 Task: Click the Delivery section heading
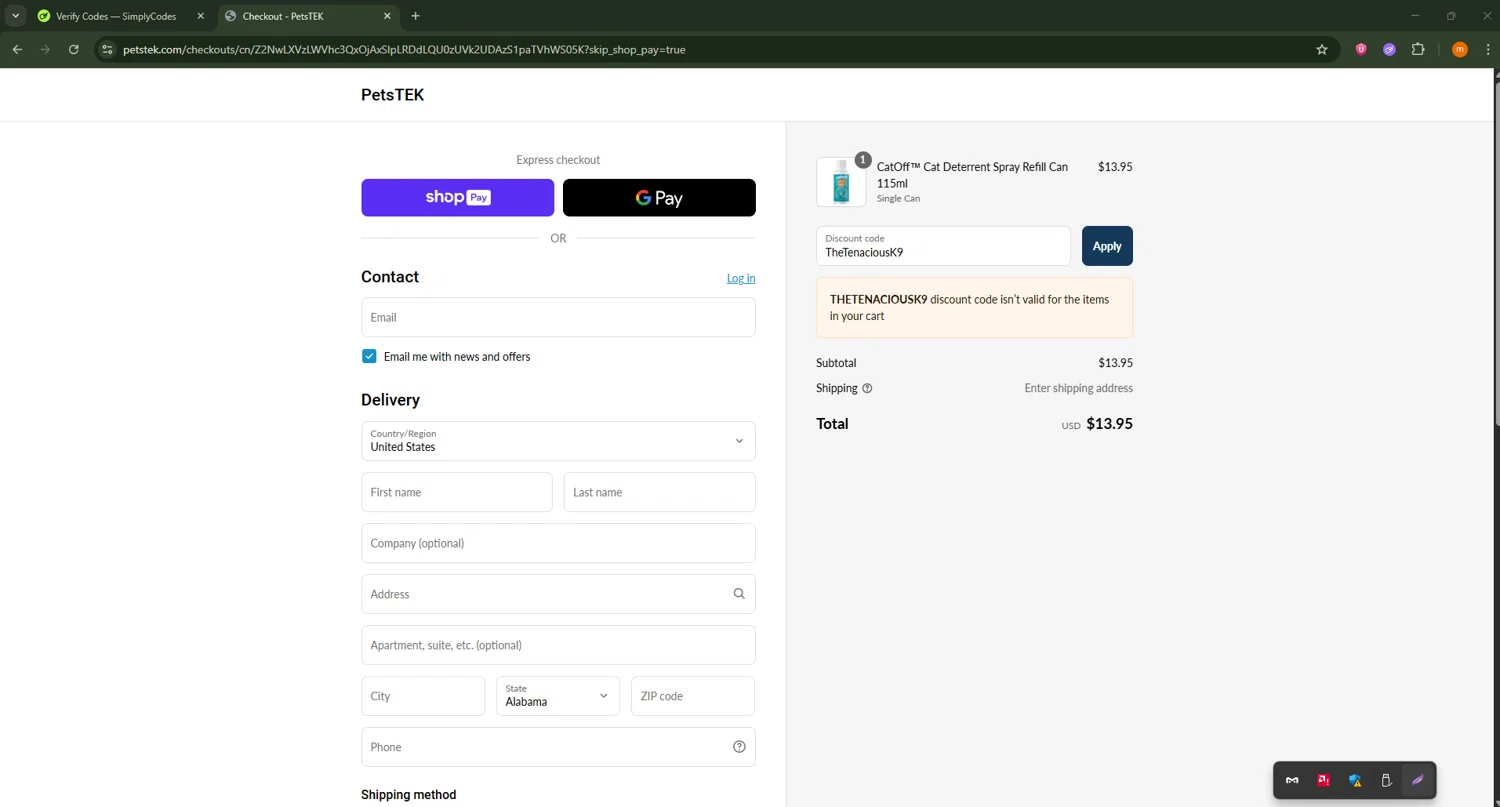390,400
